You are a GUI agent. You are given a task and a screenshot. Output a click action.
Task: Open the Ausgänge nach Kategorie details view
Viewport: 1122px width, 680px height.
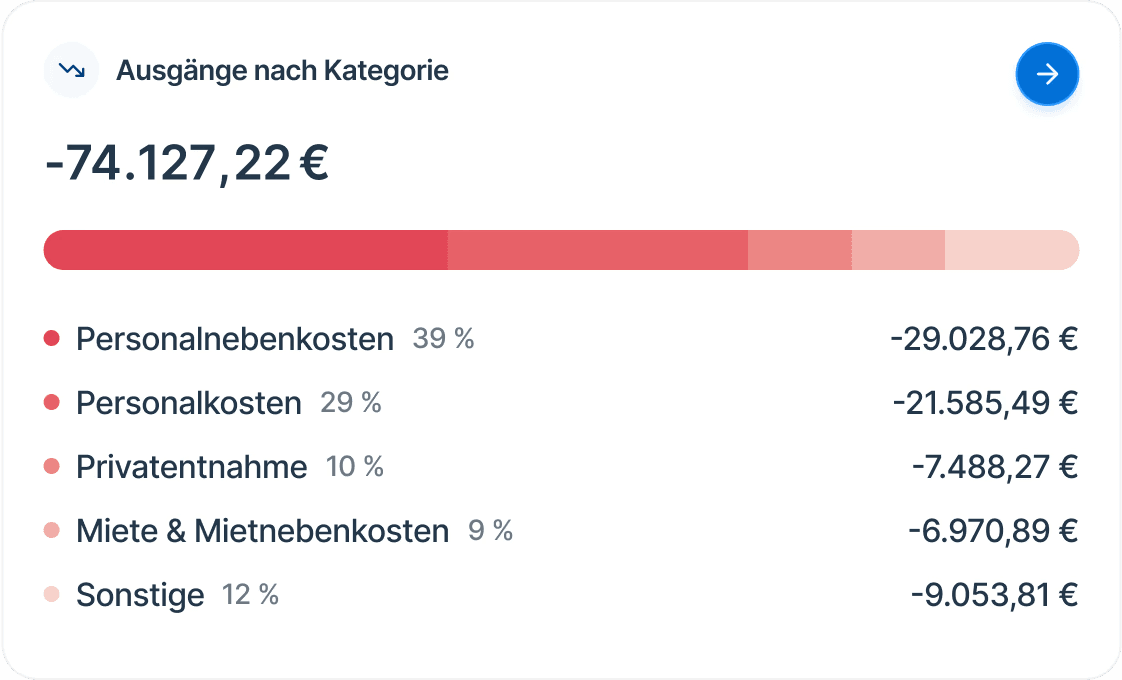pos(1047,73)
